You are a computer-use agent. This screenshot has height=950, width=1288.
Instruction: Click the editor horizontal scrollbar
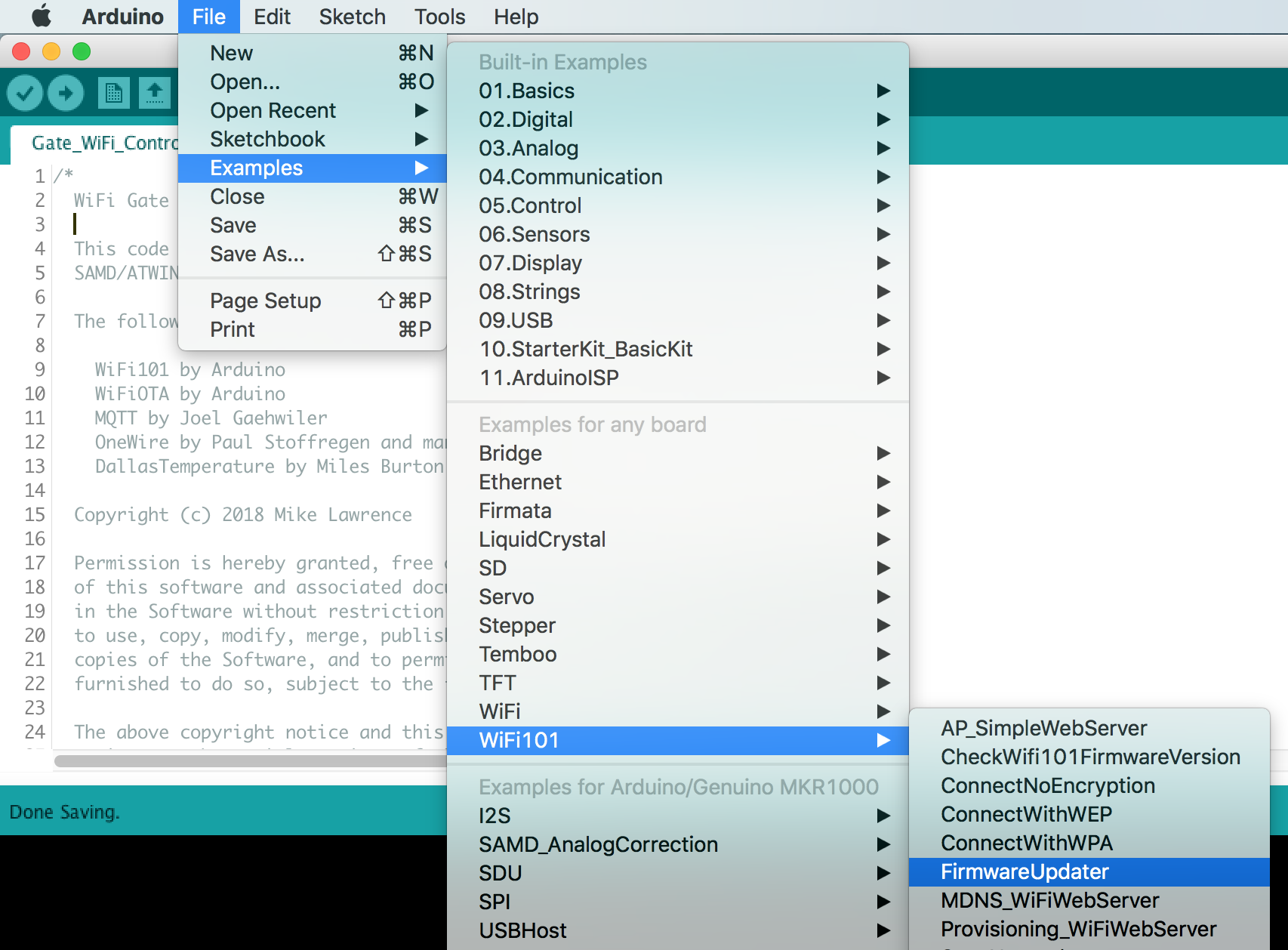(251, 761)
